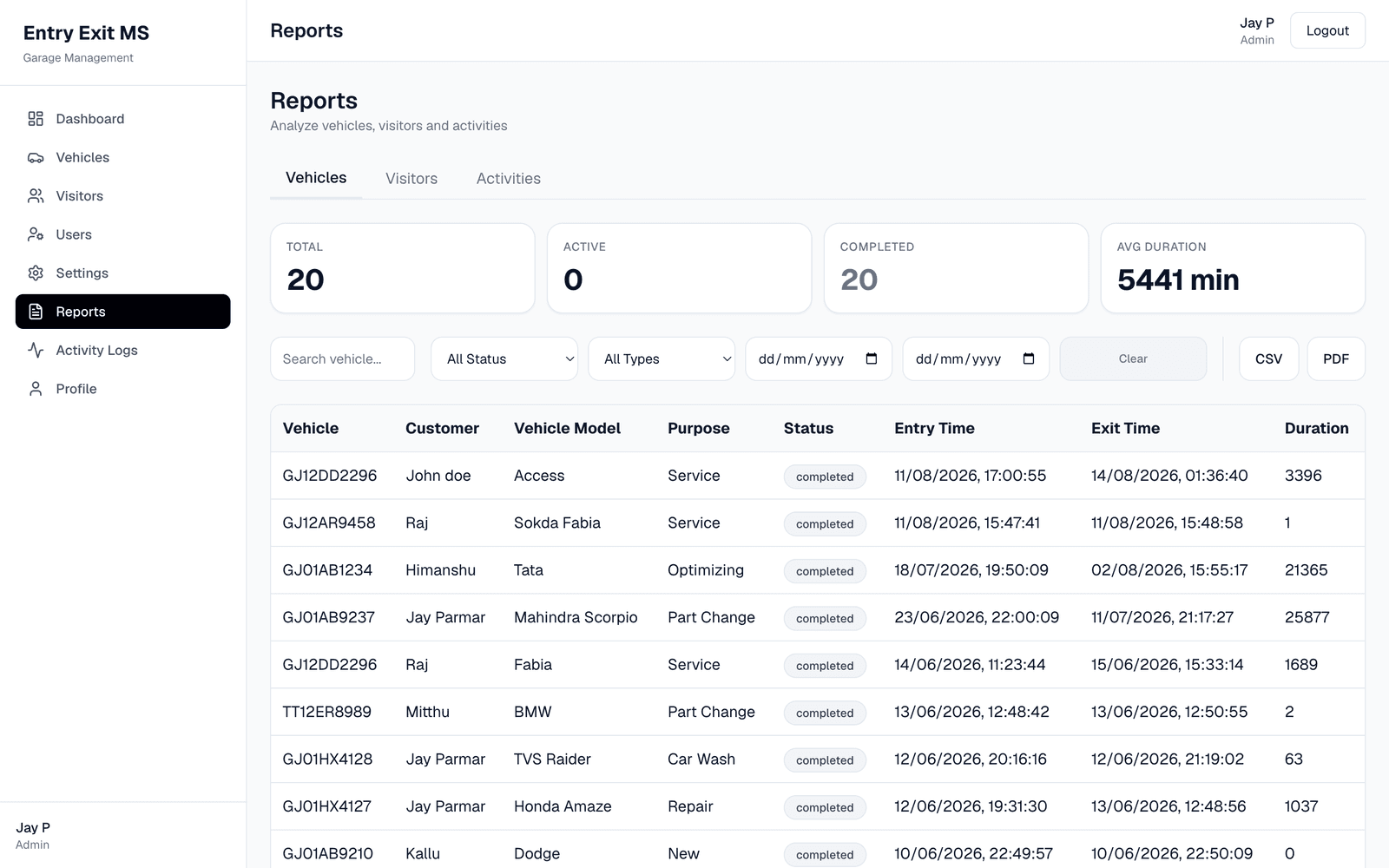Click customer name Mitthu

click(x=427, y=712)
